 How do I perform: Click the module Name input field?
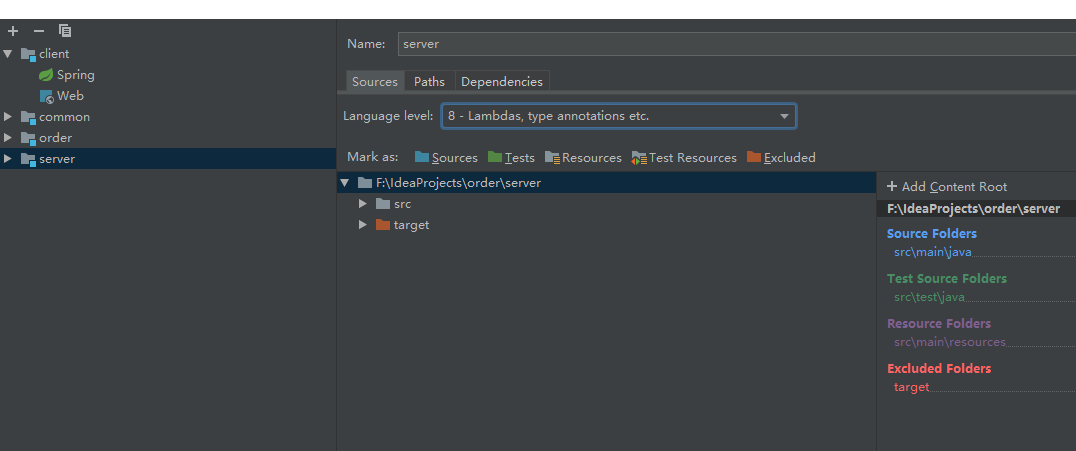[735, 44]
